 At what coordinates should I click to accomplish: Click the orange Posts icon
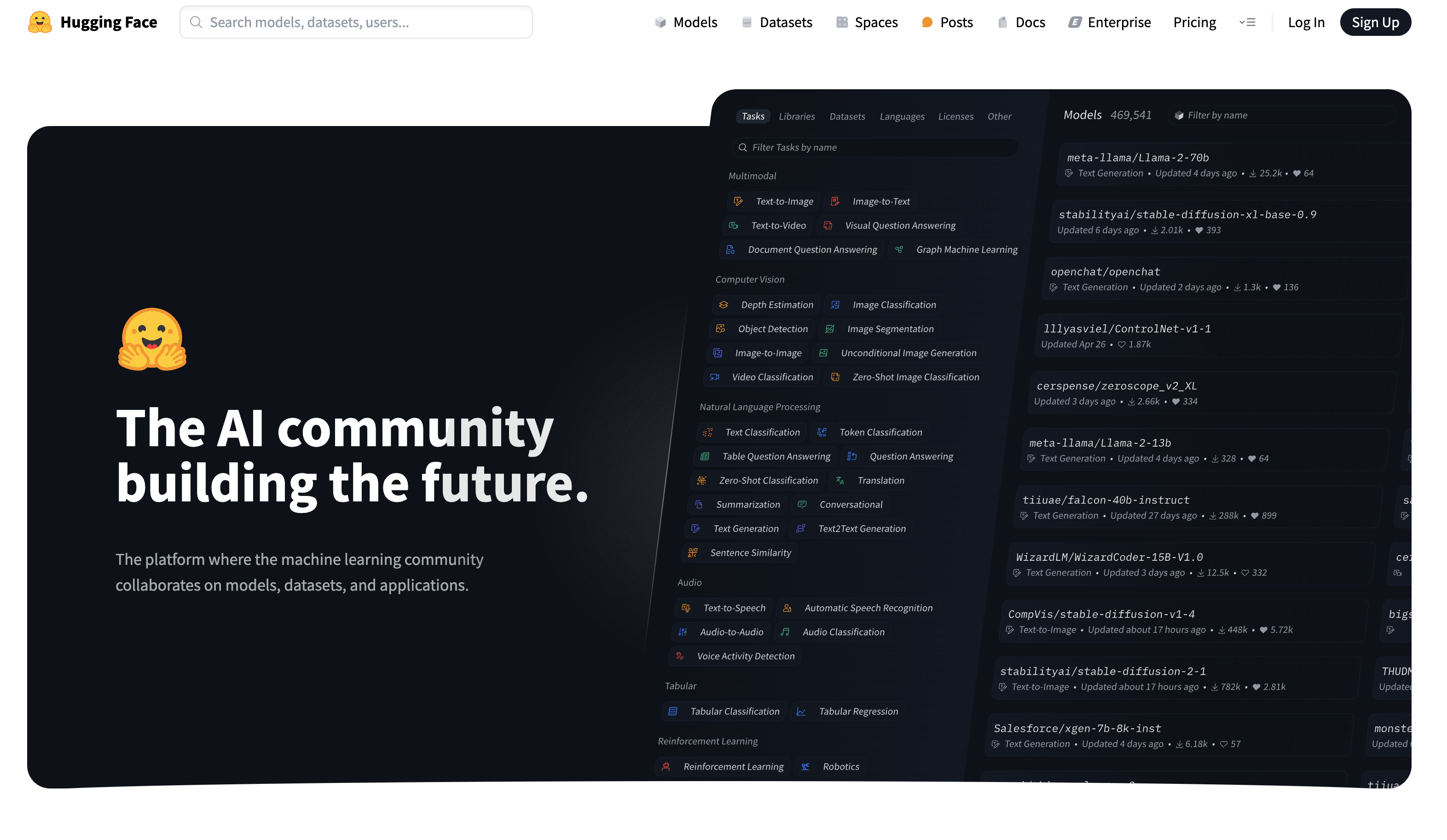927,23
